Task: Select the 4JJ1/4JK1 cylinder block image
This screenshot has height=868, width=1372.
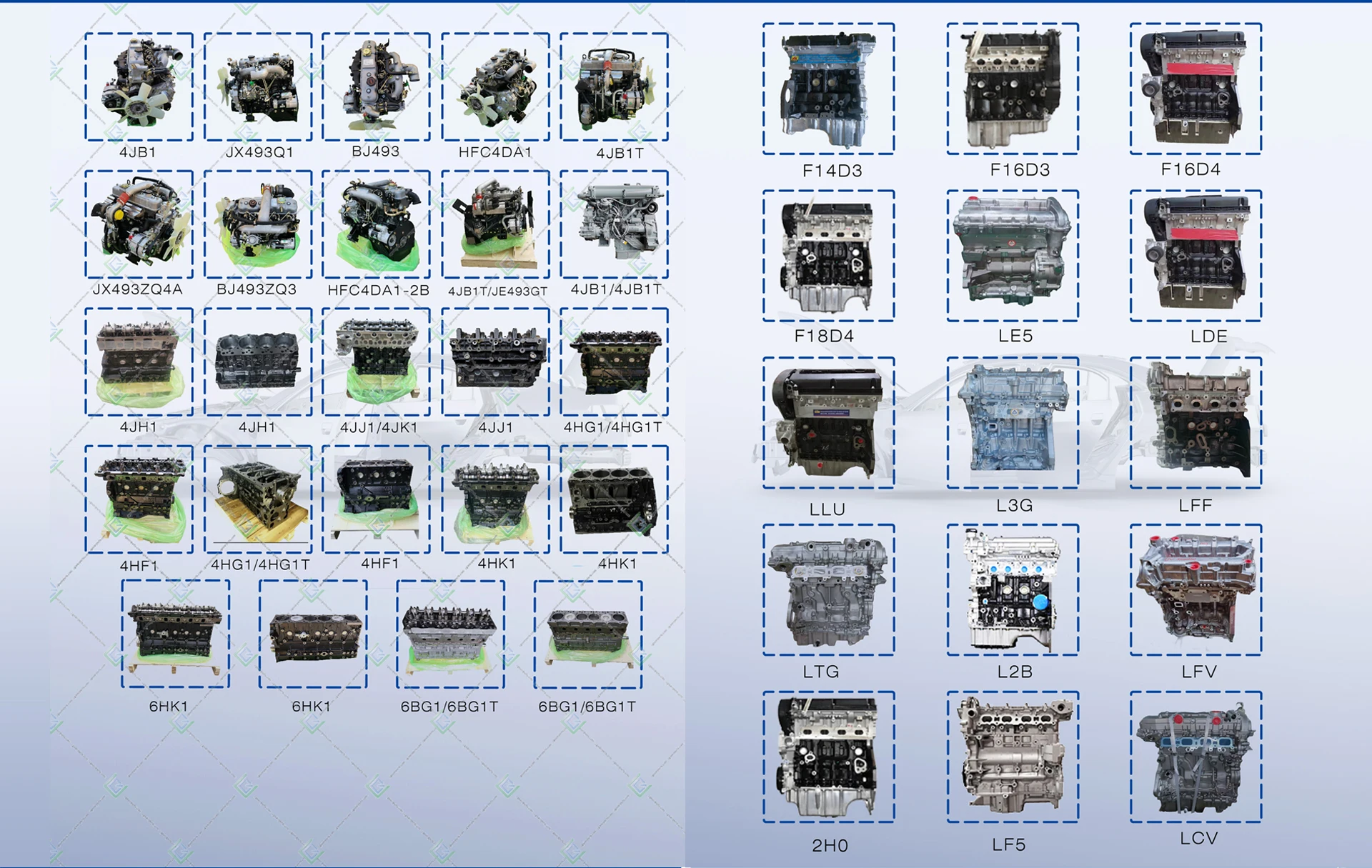Action: 376,361
